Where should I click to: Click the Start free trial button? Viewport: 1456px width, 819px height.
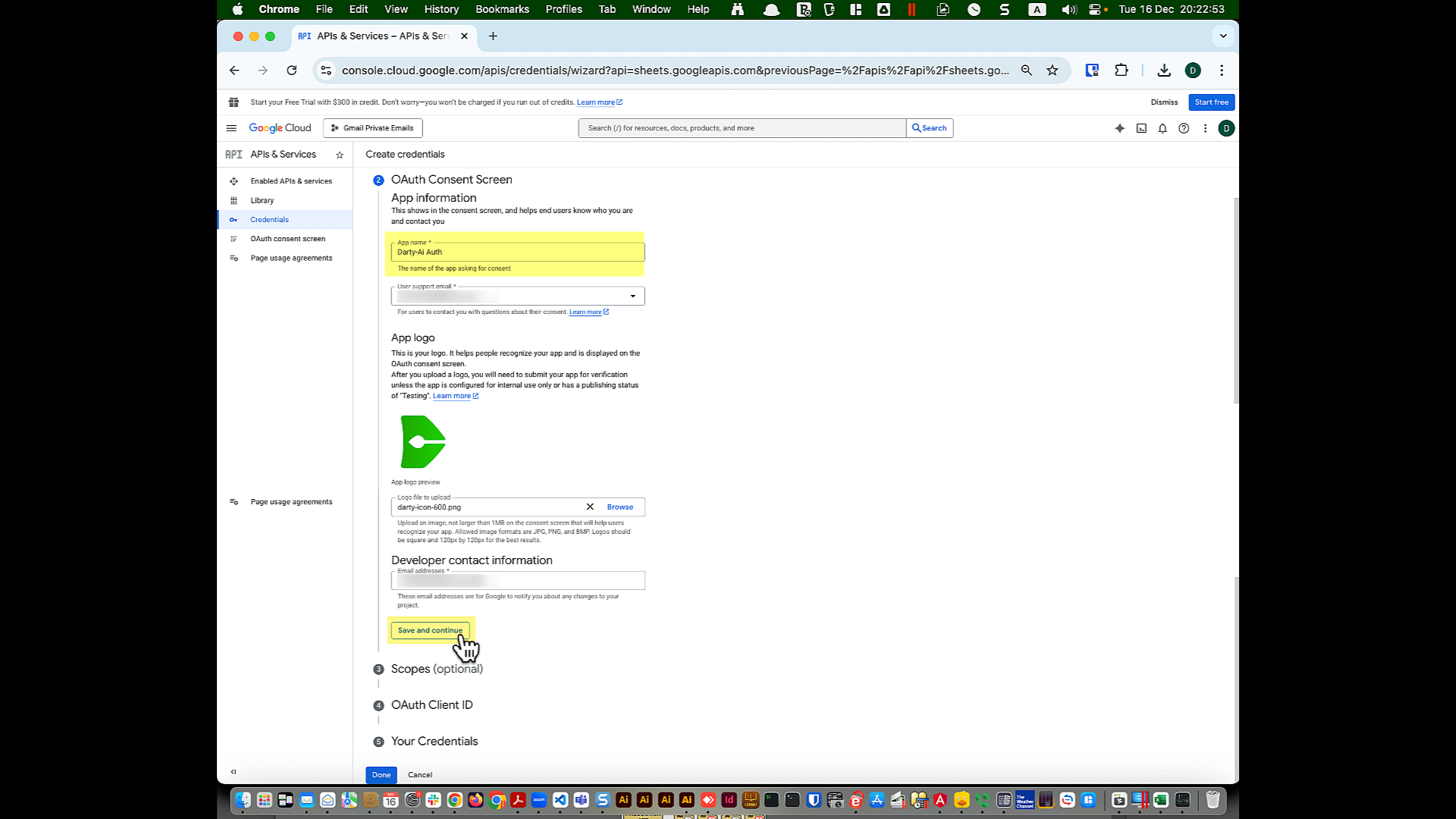(1210, 102)
